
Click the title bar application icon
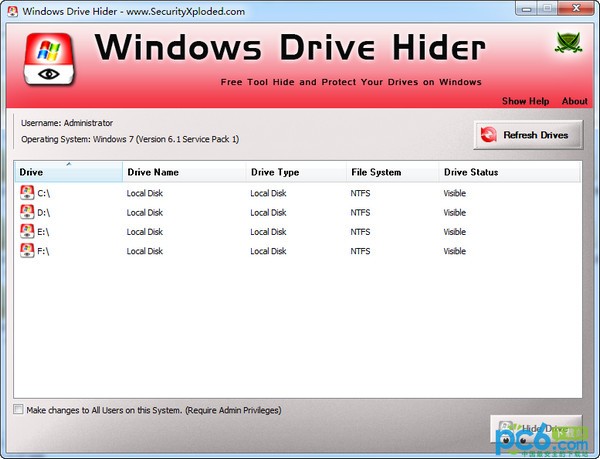click(13, 11)
